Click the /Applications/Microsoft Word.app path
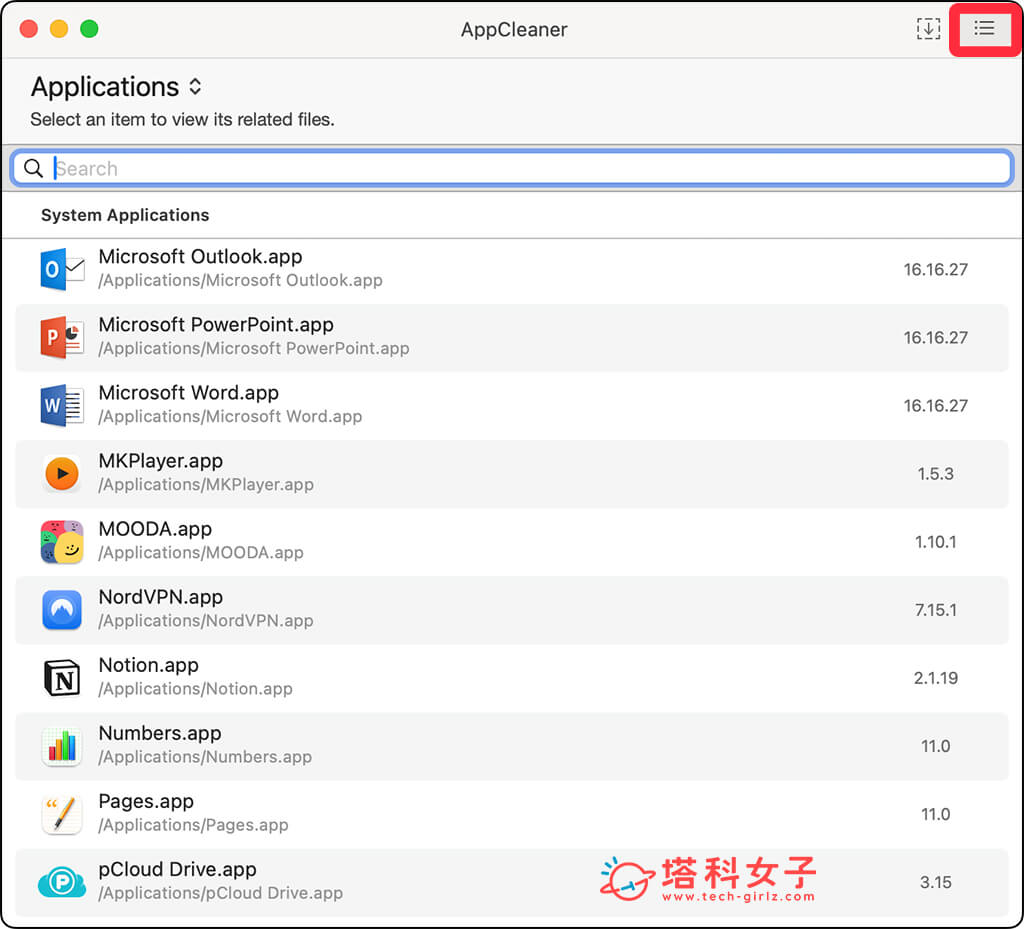1024x929 pixels. point(230,416)
